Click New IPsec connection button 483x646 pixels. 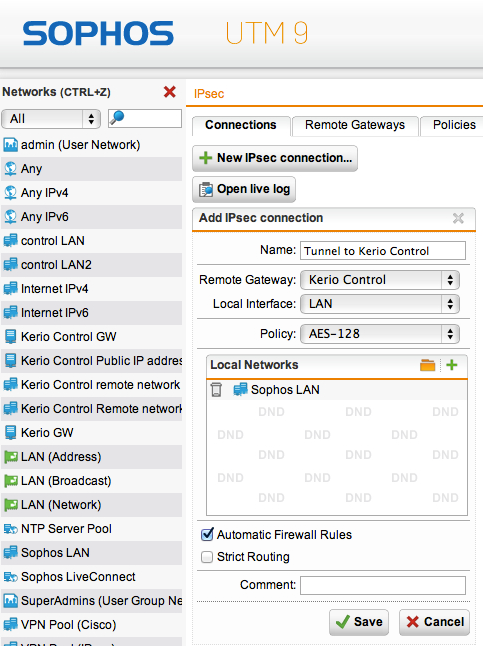(275, 158)
